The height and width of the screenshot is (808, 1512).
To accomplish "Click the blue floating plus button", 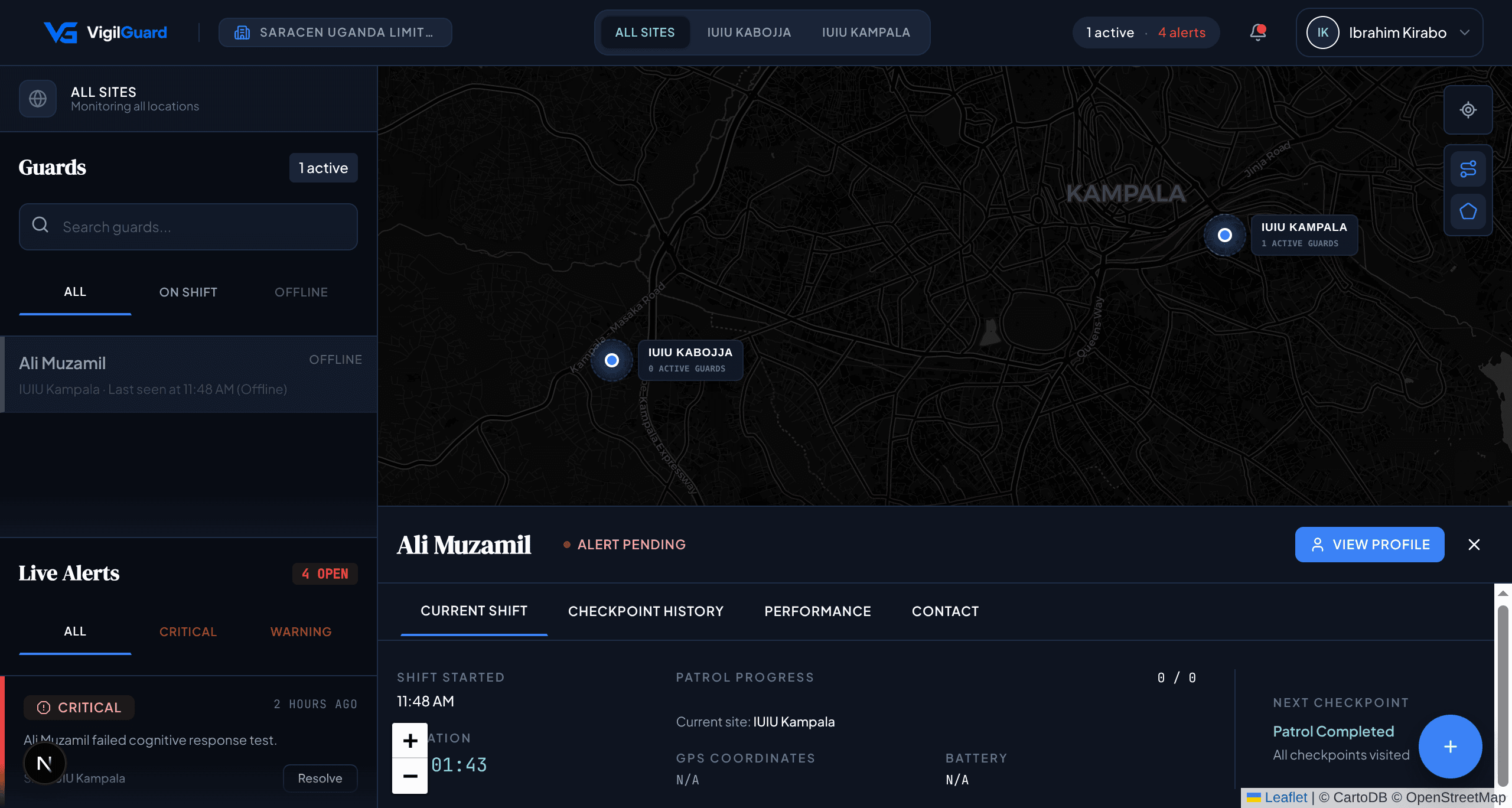I will (1450, 747).
